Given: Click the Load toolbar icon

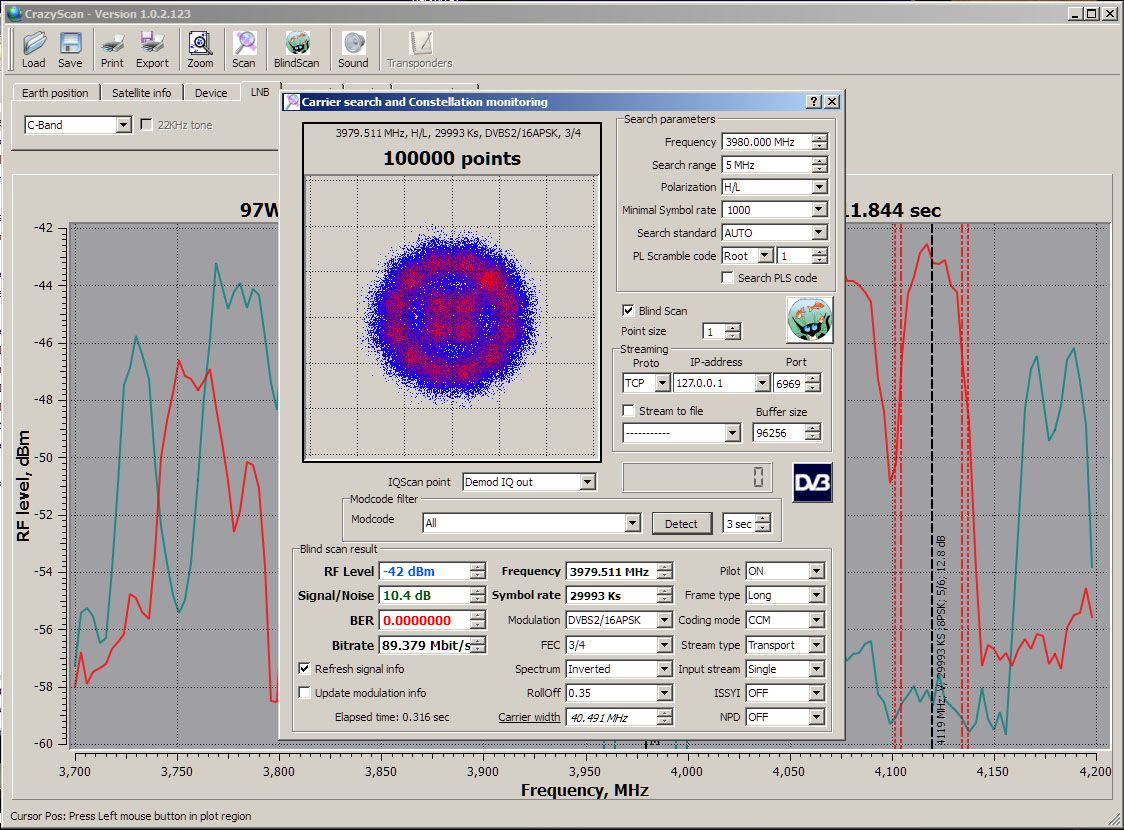Looking at the screenshot, I should [34, 44].
